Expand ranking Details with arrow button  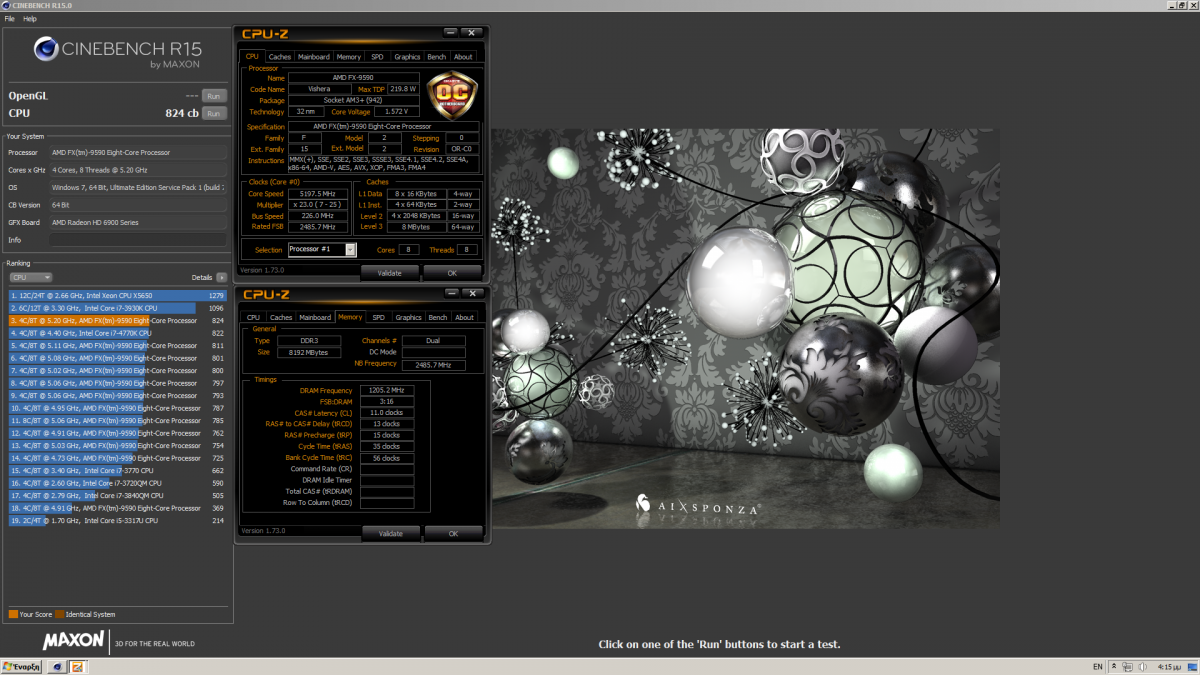click(222, 277)
